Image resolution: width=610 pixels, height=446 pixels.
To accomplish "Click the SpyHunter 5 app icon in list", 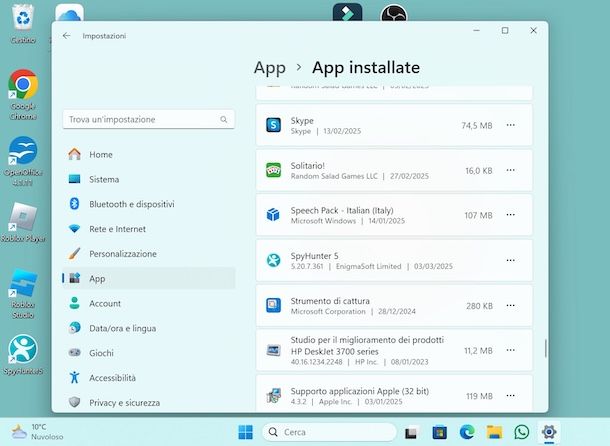I will tap(273, 260).
